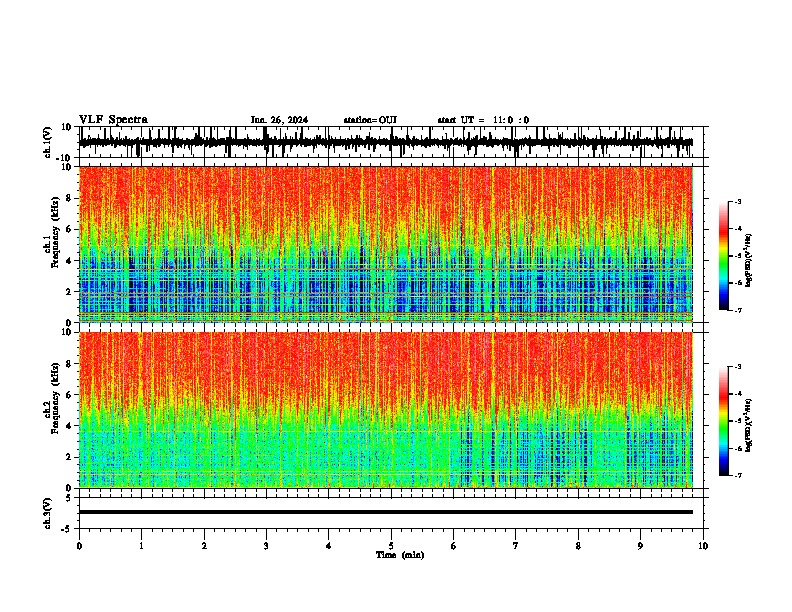792x612 pixels.
Task: Click the ch.1 color scale bar
Action: click(724, 256)
